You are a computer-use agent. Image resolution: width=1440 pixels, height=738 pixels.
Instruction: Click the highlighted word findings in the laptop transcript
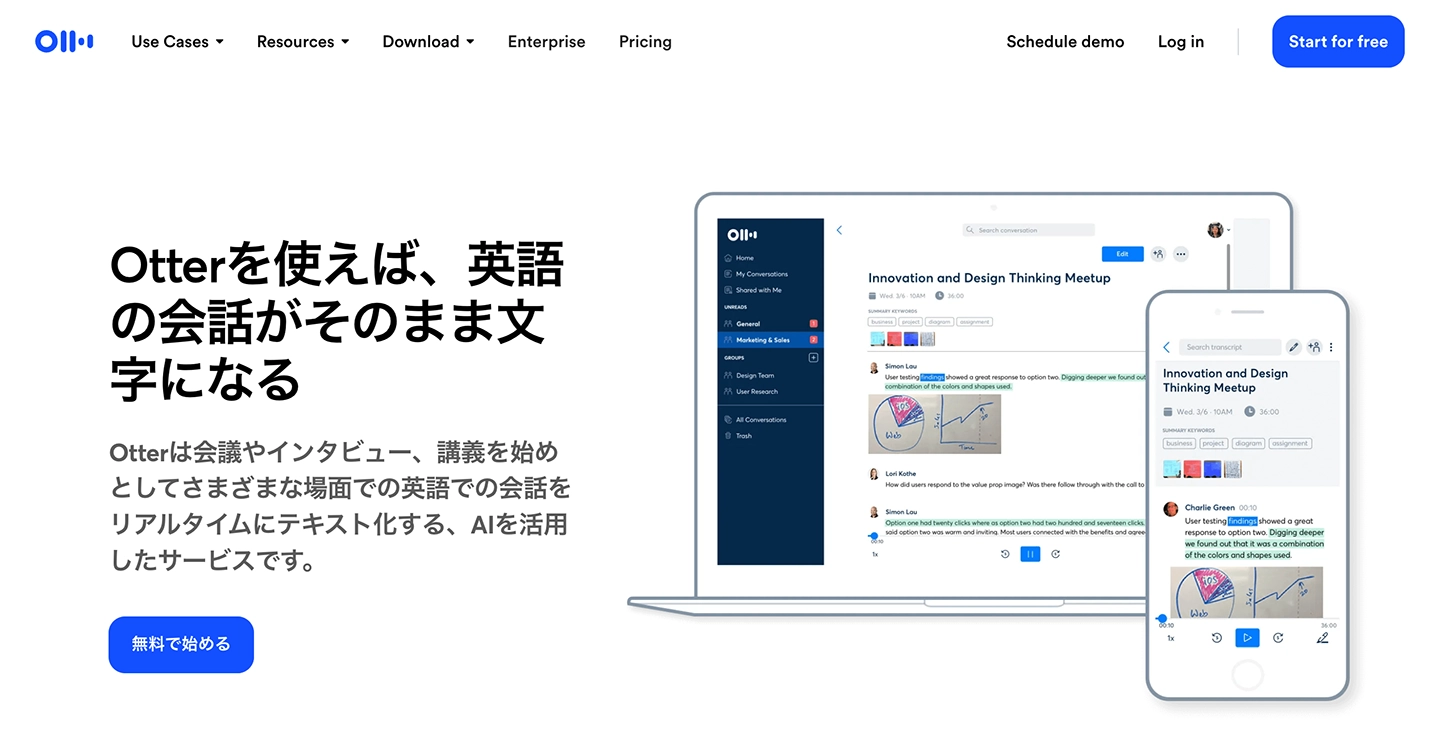coord(932,377)
